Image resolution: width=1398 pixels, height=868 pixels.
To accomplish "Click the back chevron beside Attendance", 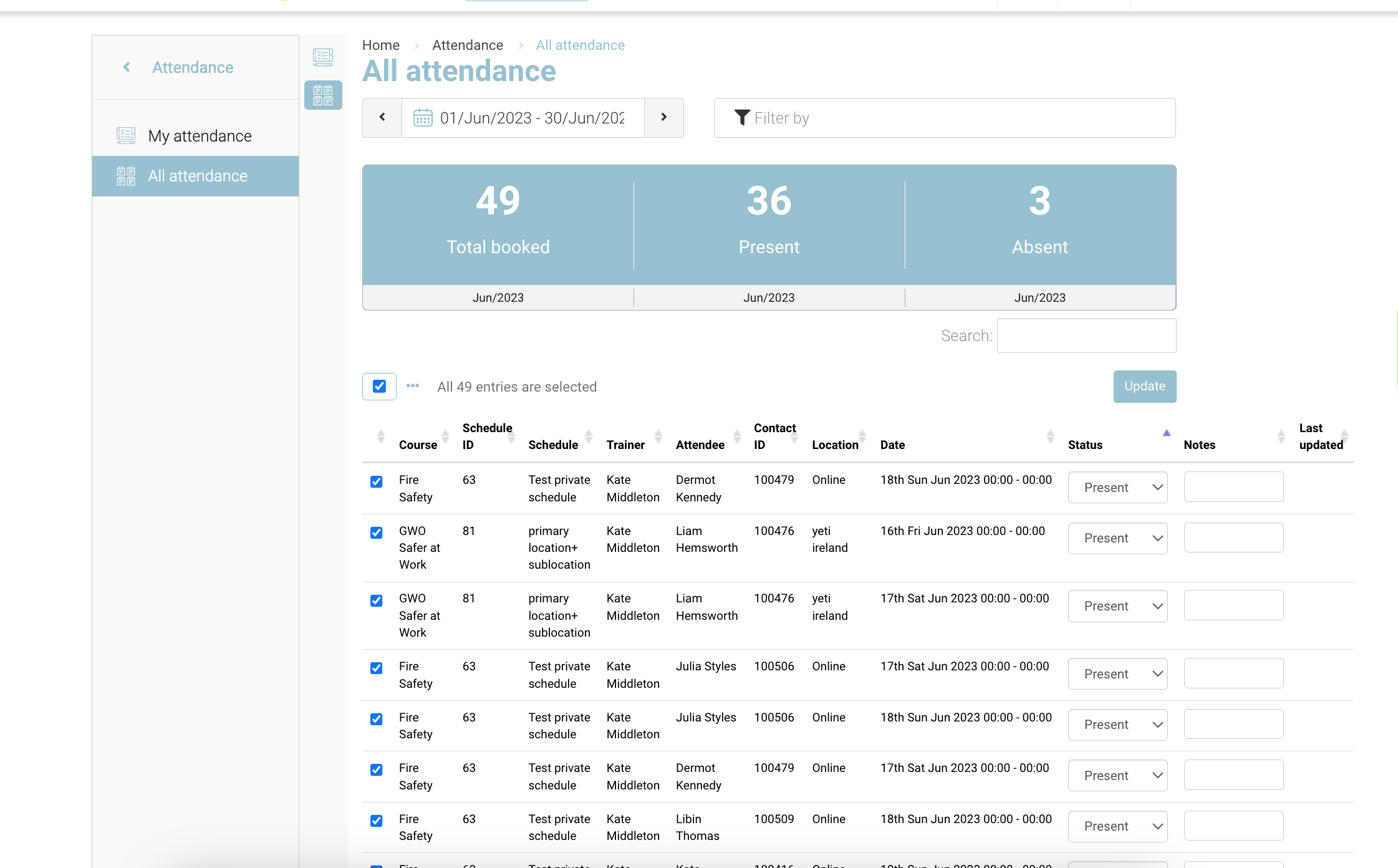I will tap(127, 67).
